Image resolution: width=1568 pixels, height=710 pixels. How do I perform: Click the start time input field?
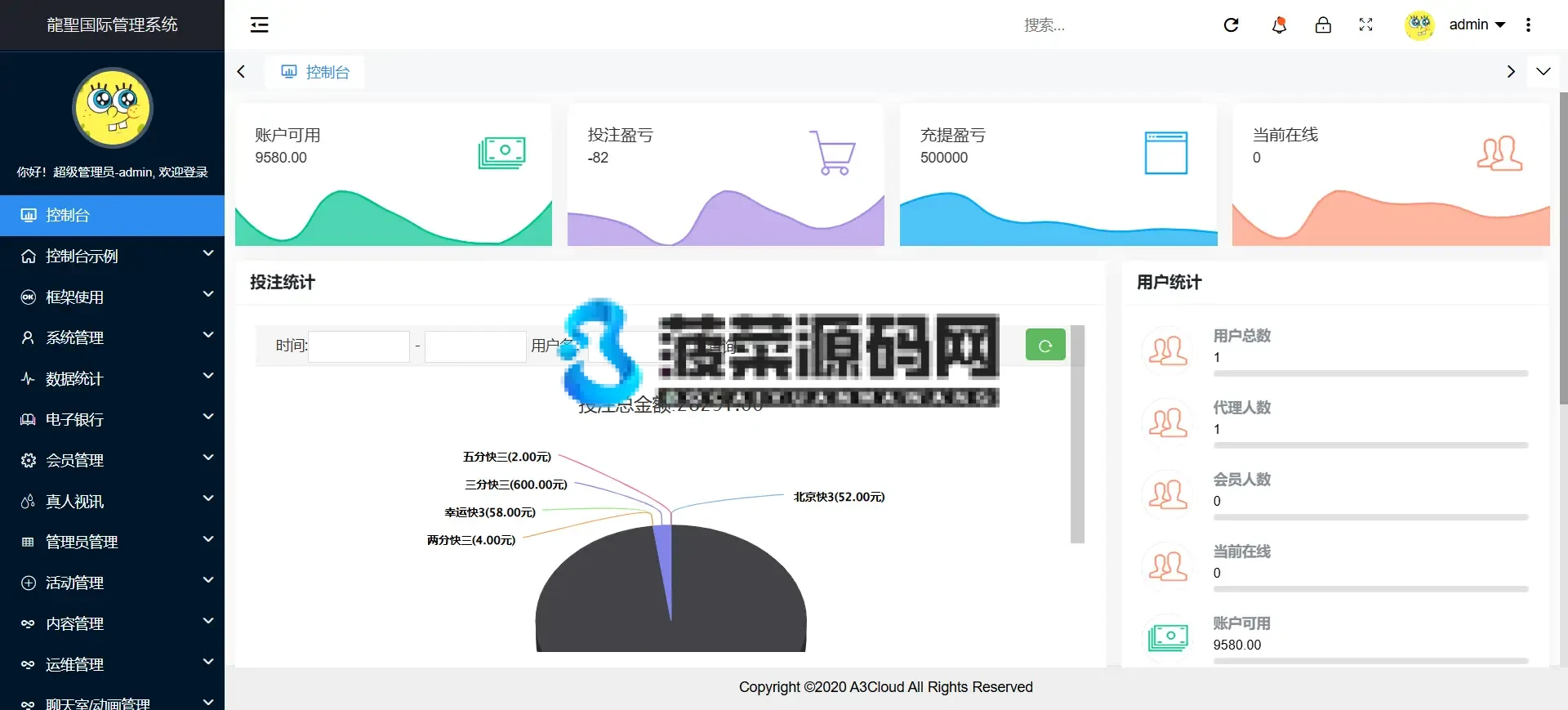click(x=359, y=346)
